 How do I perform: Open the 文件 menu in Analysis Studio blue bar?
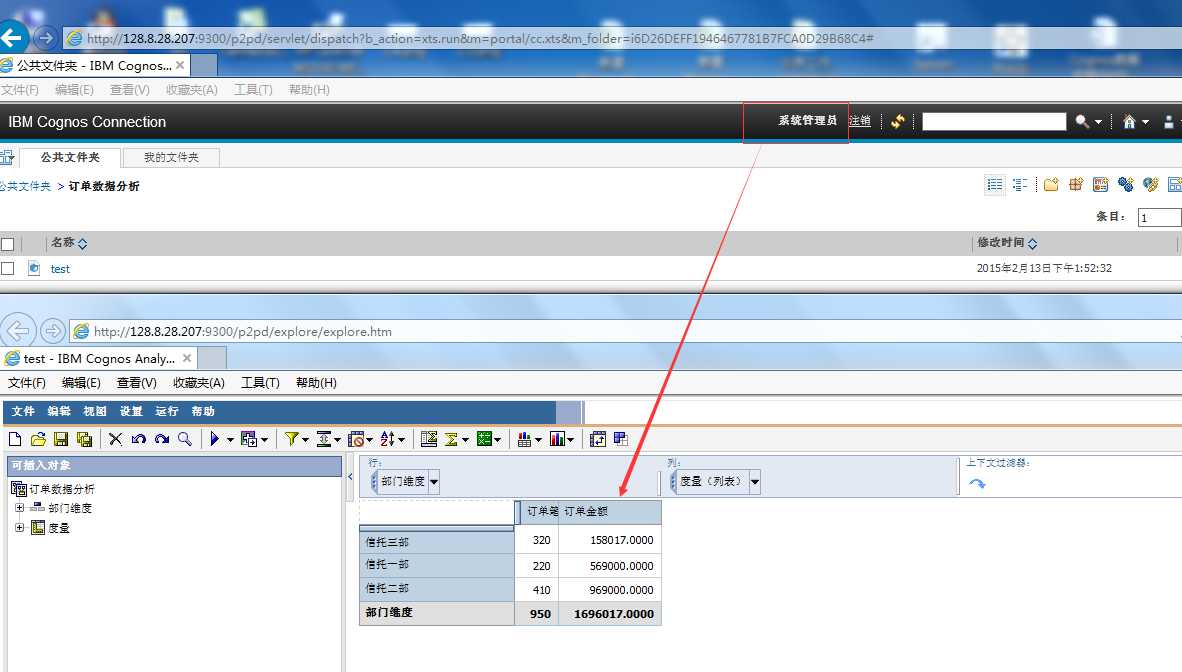(23, 412)
